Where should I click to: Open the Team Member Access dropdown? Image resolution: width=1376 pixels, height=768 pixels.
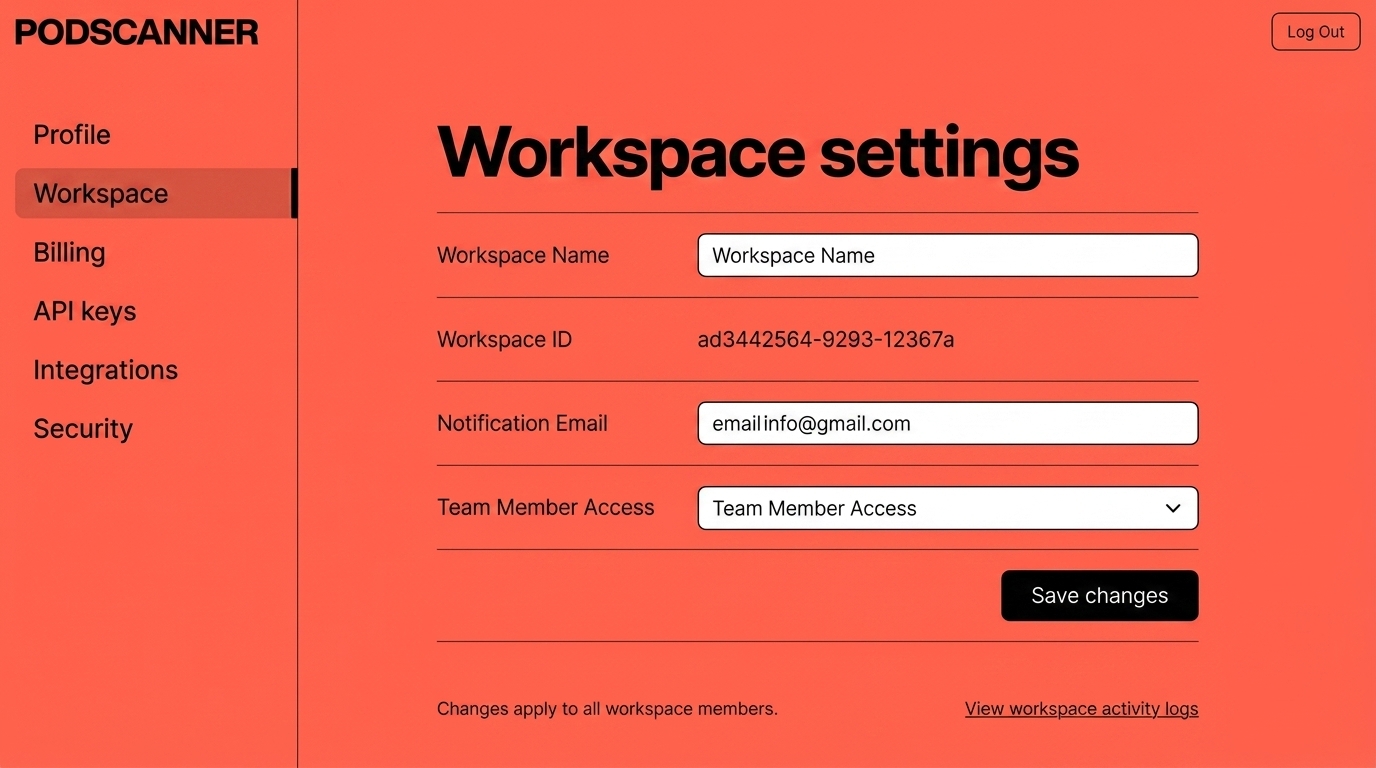(x=930, y=508)
